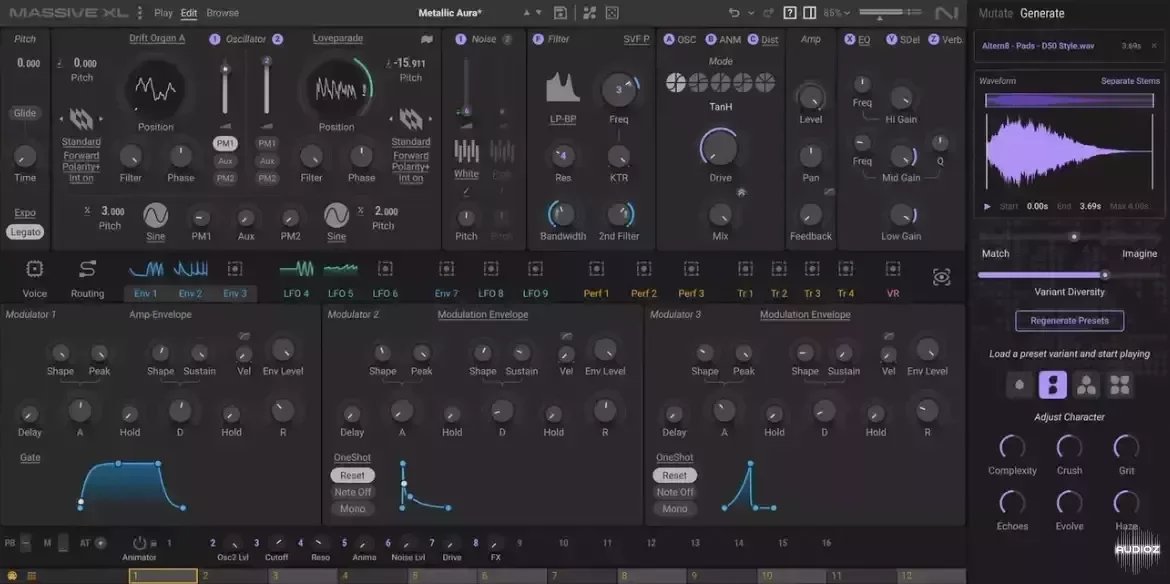1170x584 pixels.
Task: Toggle Legato in the Pitch section
Action: [x=25, y=232]
